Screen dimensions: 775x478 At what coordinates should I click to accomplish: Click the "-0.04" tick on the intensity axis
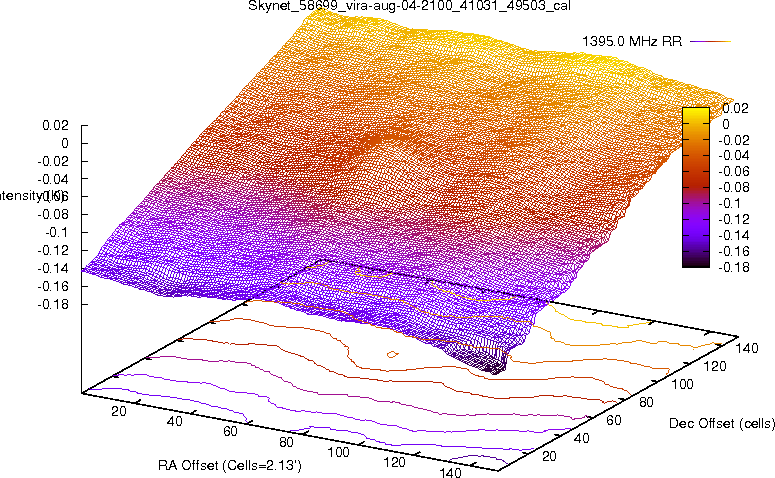(53, 179)
